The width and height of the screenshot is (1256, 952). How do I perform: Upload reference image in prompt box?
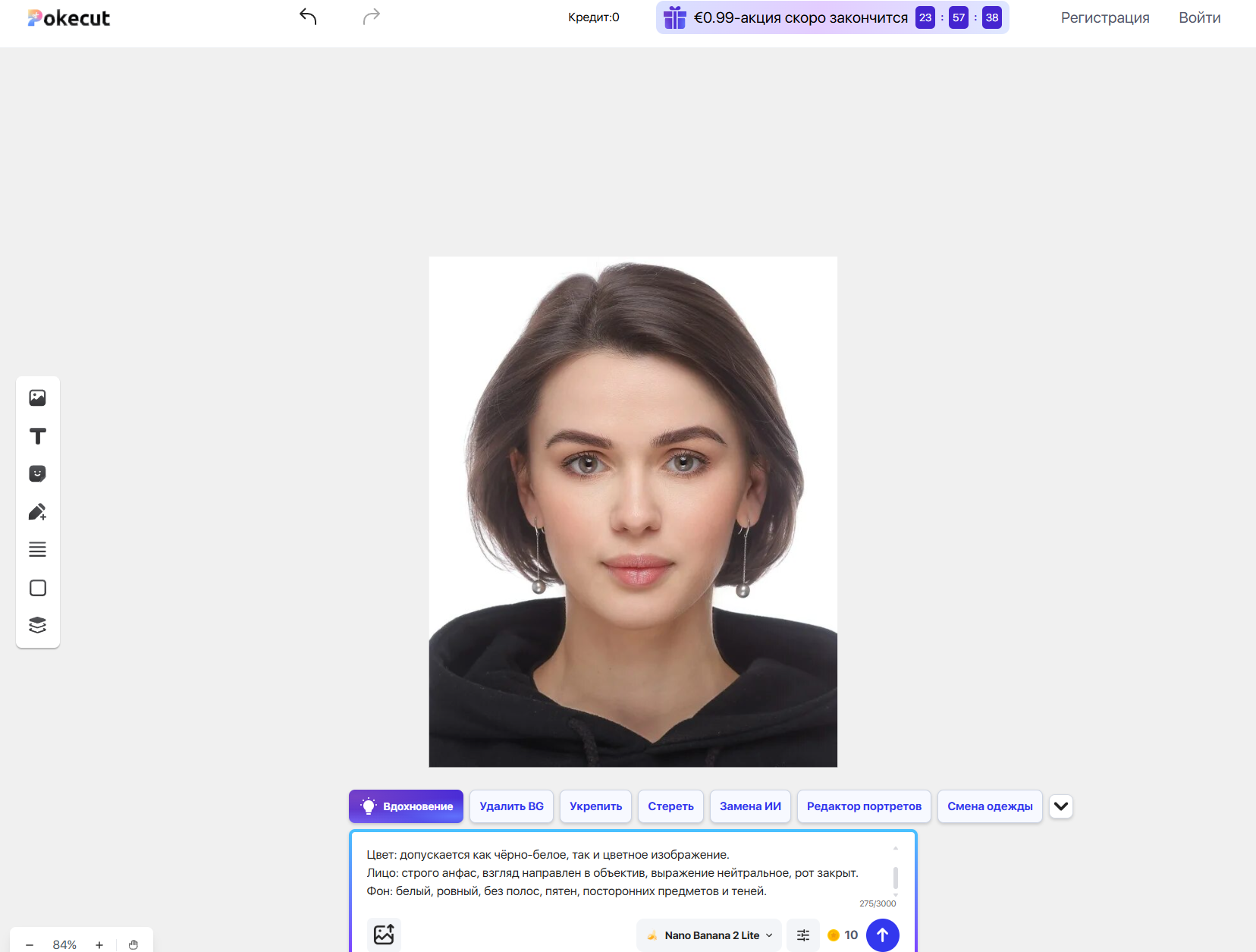(384, 935)
